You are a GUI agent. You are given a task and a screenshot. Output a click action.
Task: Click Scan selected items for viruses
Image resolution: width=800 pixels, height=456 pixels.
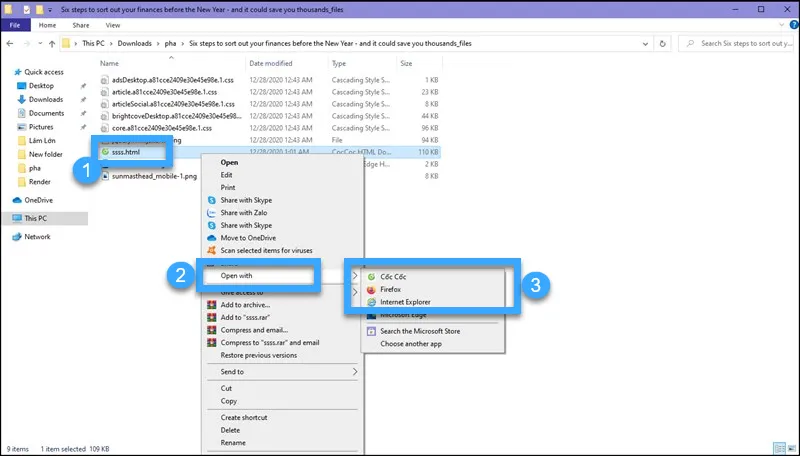click(266, 250)
